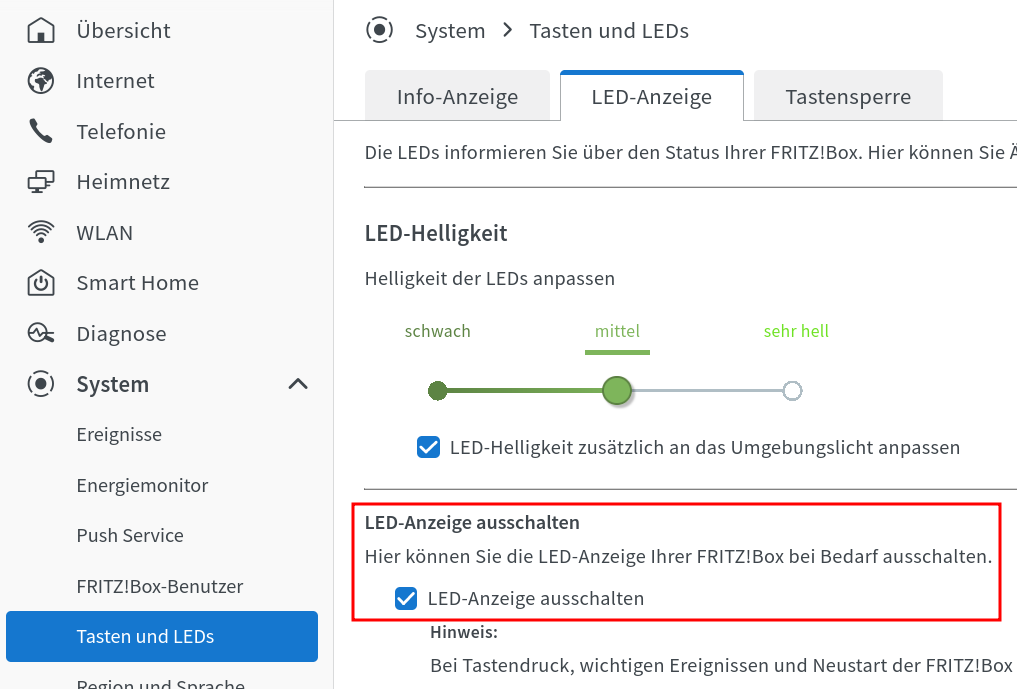Click System in the breadcrumb path
This screenshot has height=689, width=1017.
pos(450,31)
